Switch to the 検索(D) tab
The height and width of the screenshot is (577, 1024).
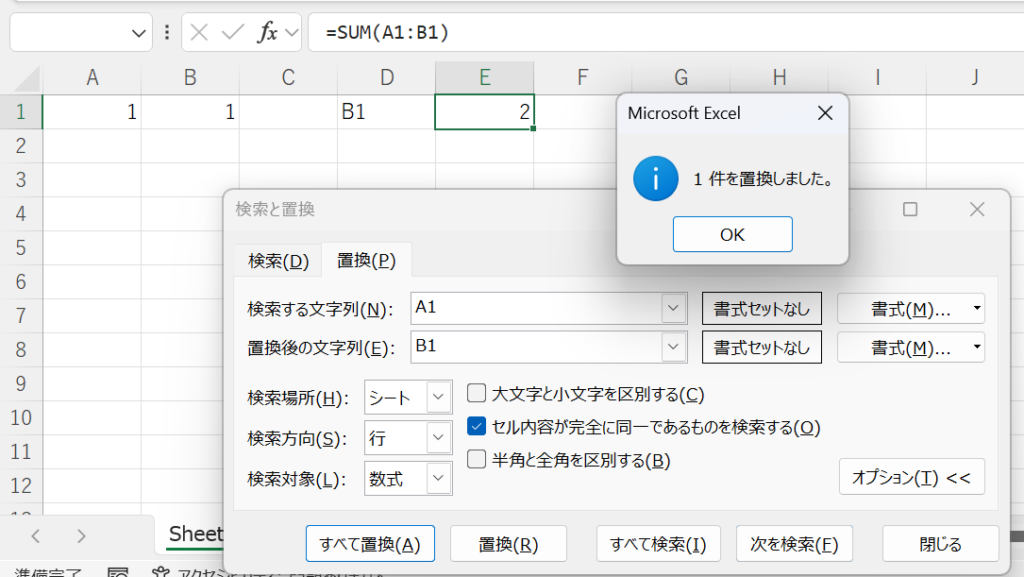pos(278,261)
